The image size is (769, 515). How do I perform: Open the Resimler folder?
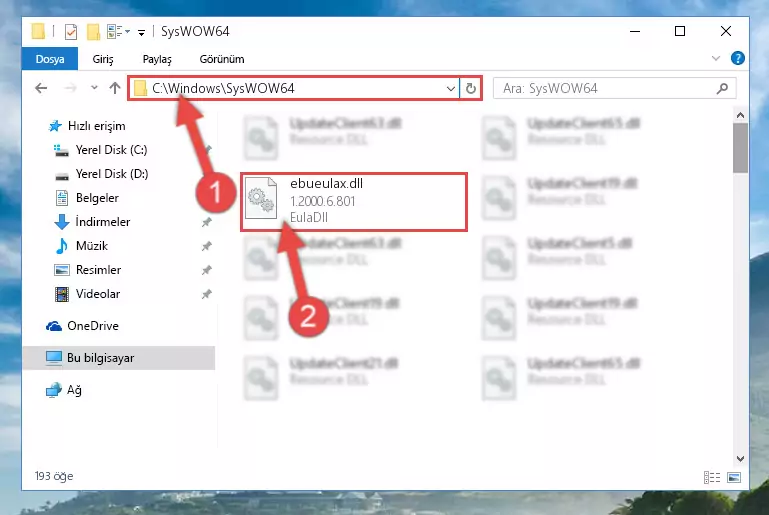[98, 270]
